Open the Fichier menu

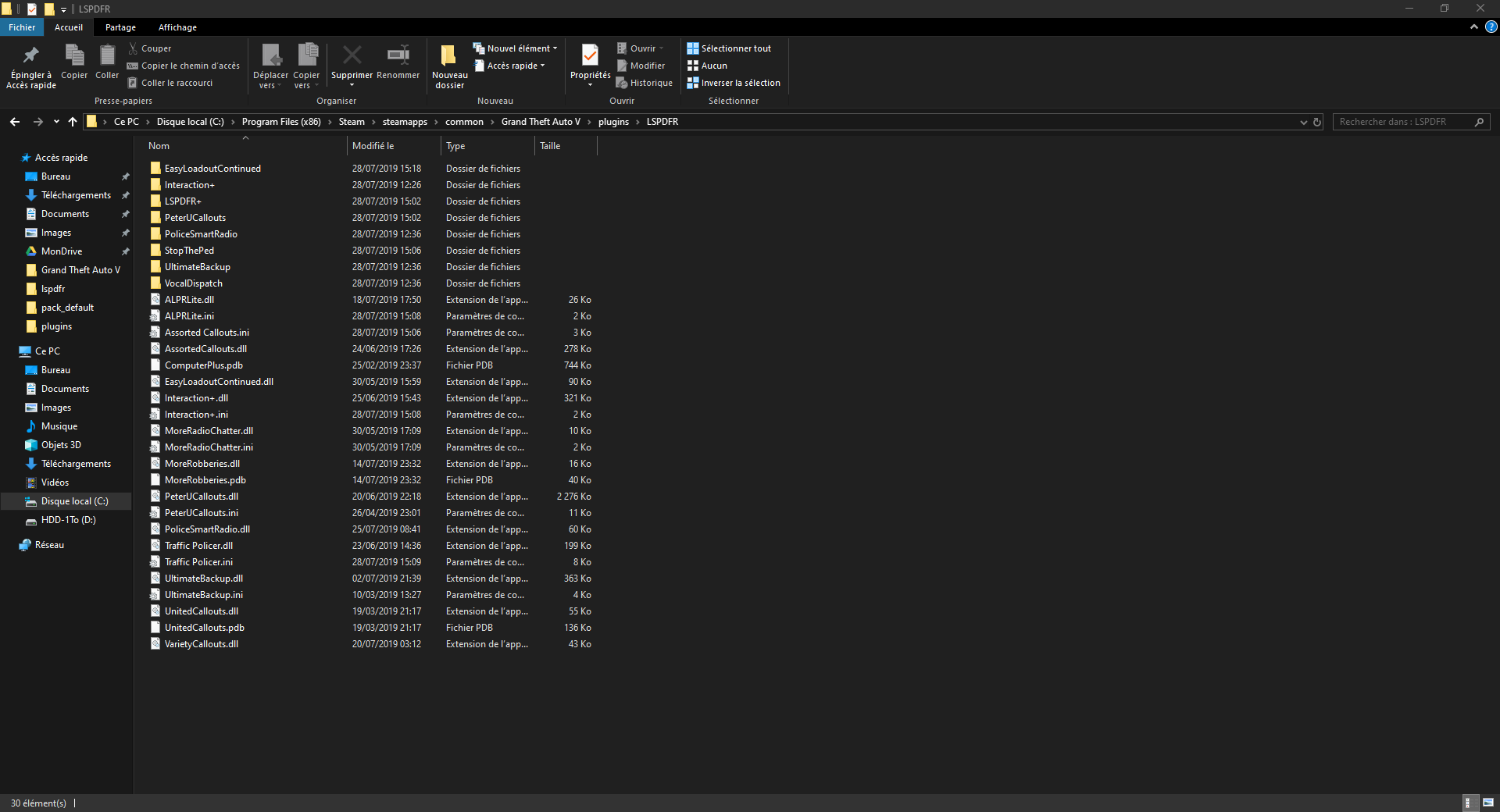[x=22, y=27]
